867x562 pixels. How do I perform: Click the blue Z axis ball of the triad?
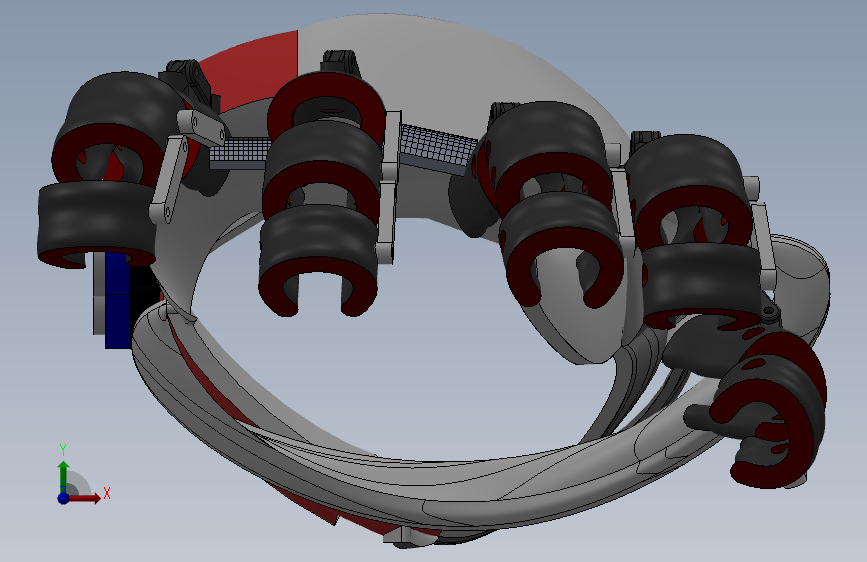coord(63,498)
